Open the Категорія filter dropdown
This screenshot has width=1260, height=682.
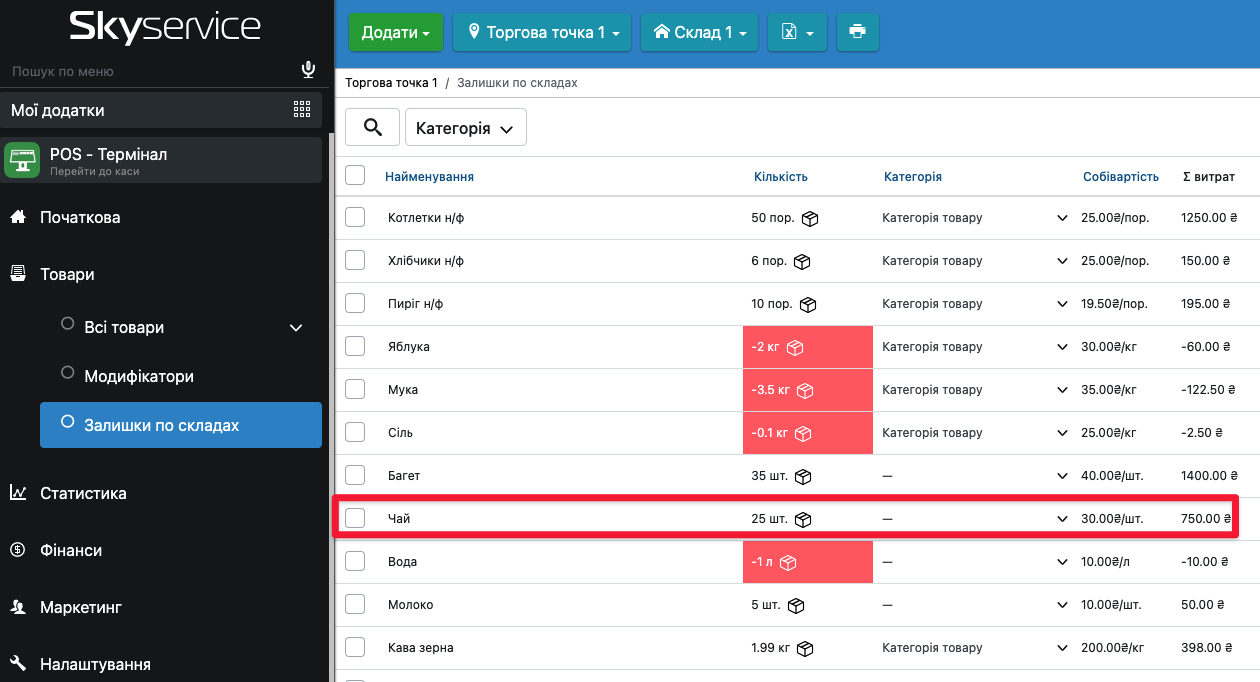pyautogui.click(x=465, y=128)
